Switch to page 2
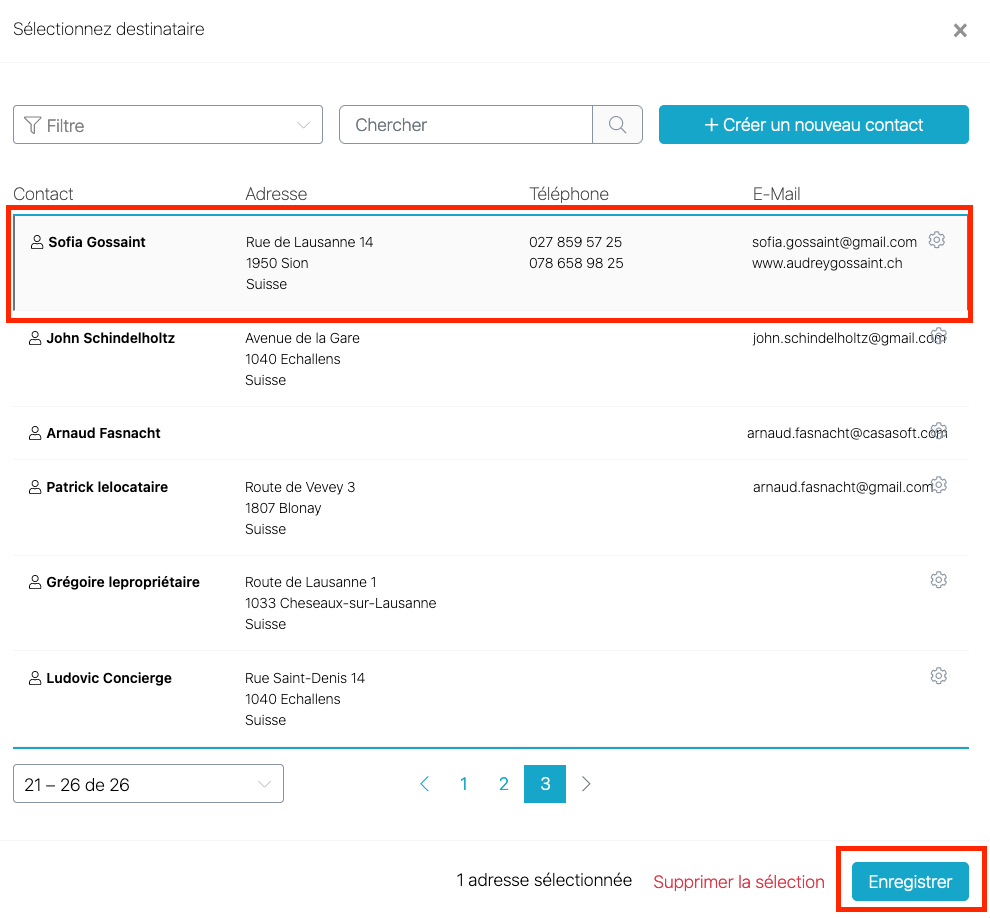This screenshot has height=918, width=990. pyautogui.click(x=504, y=784)
